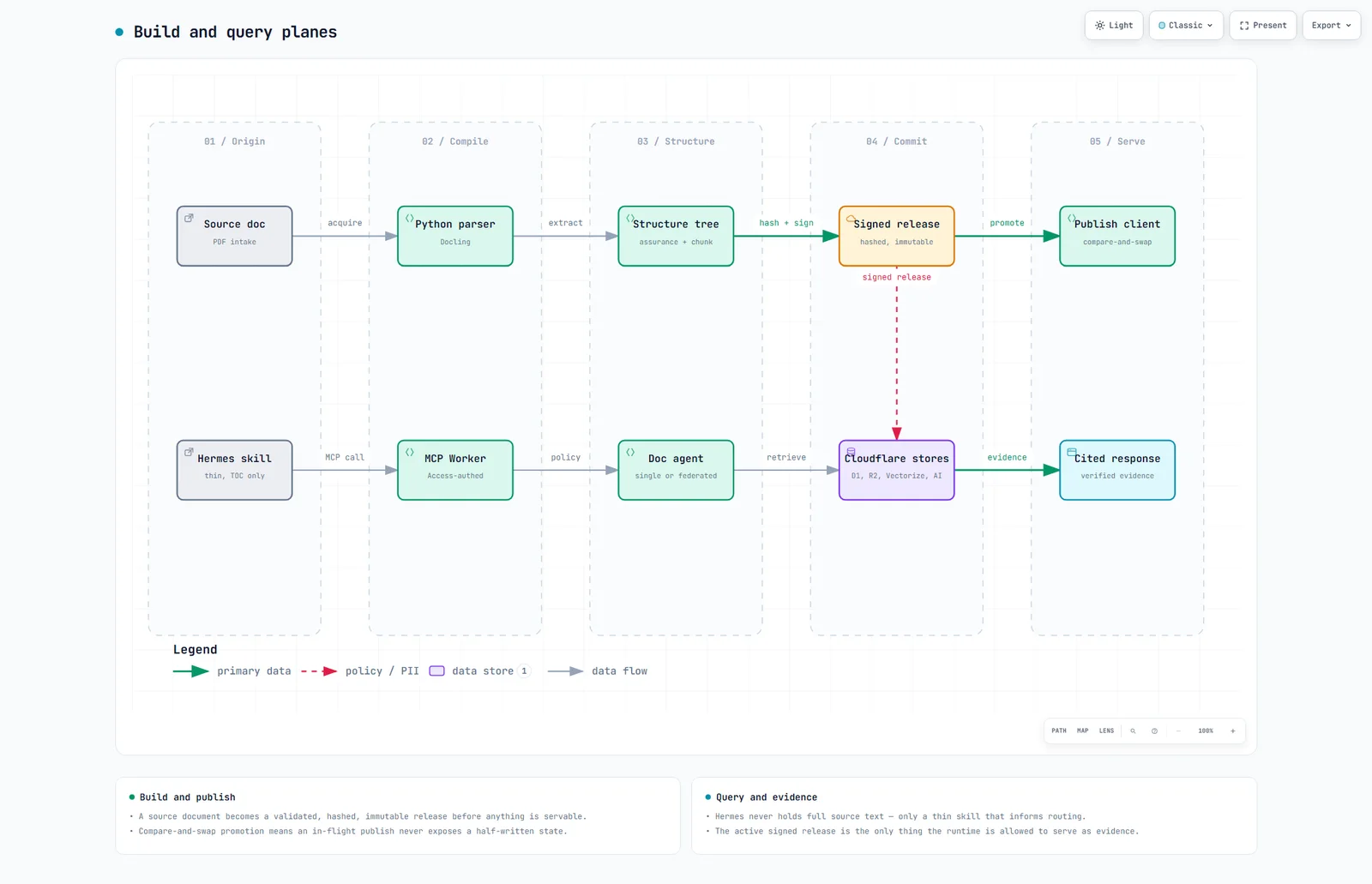Switch to LENS mode in the toolbar

(1107, 731)
